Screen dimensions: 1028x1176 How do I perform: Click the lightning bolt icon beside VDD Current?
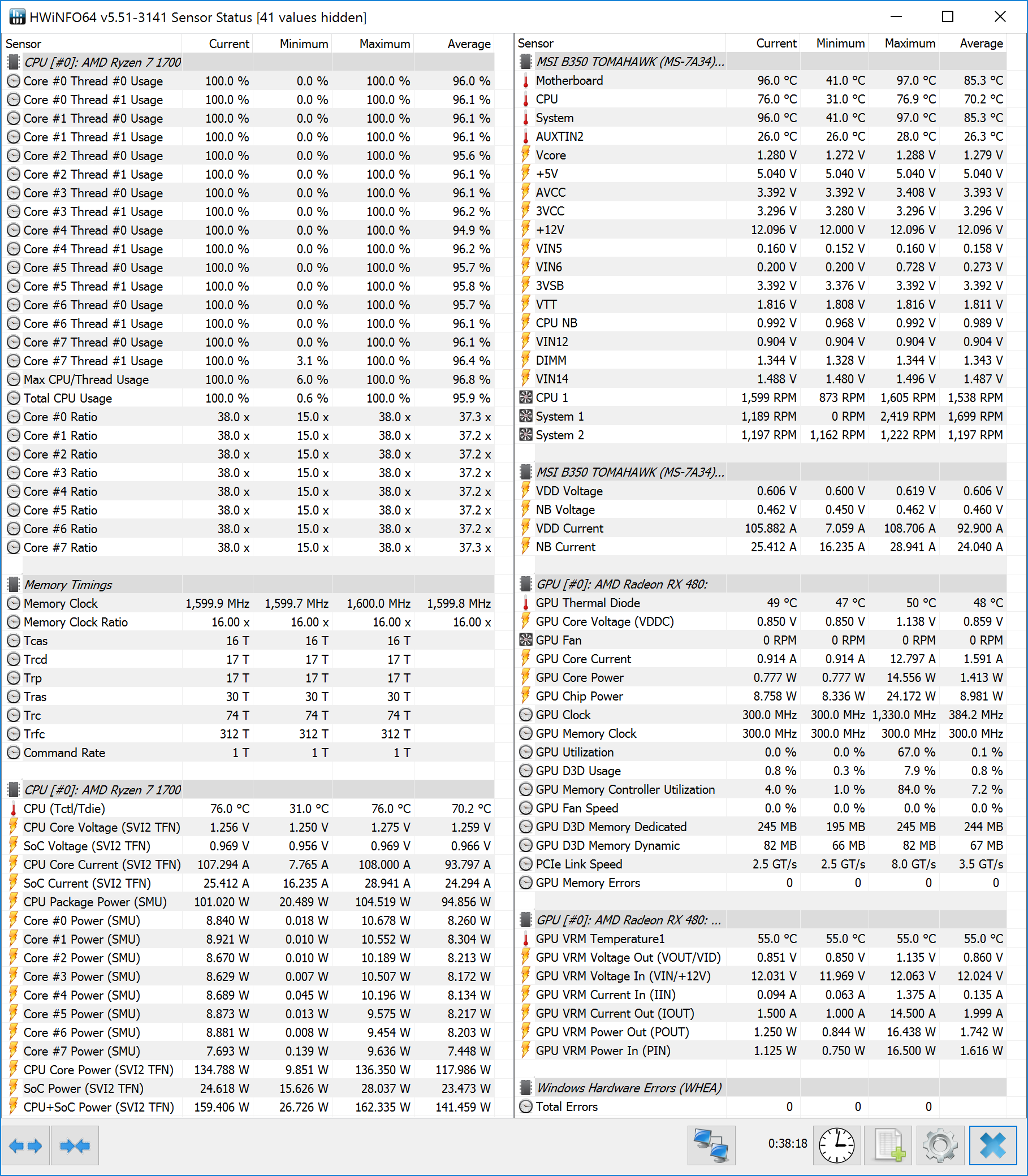(525, 528)
